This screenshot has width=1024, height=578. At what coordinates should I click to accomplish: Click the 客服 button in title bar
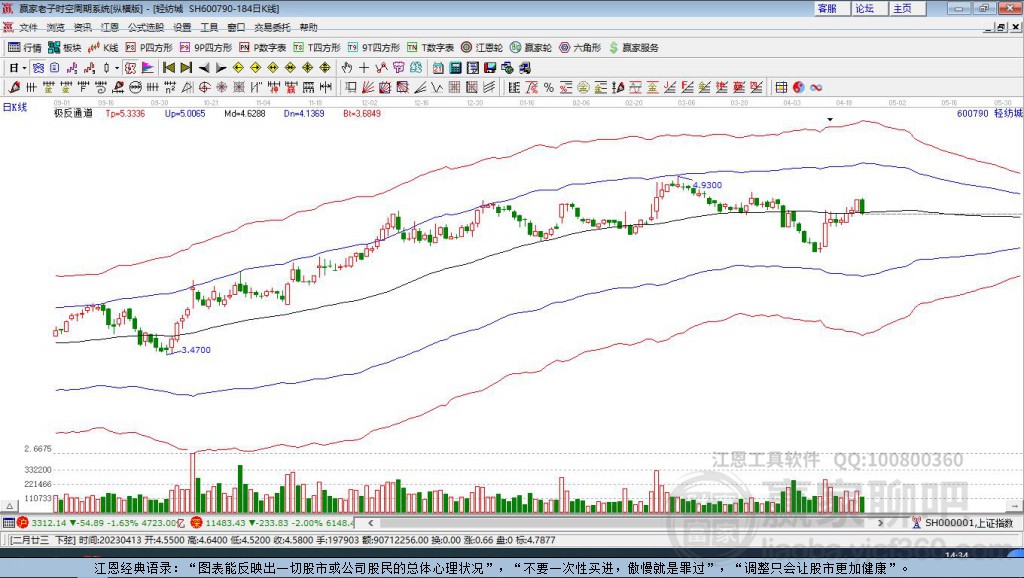(831, 8)
